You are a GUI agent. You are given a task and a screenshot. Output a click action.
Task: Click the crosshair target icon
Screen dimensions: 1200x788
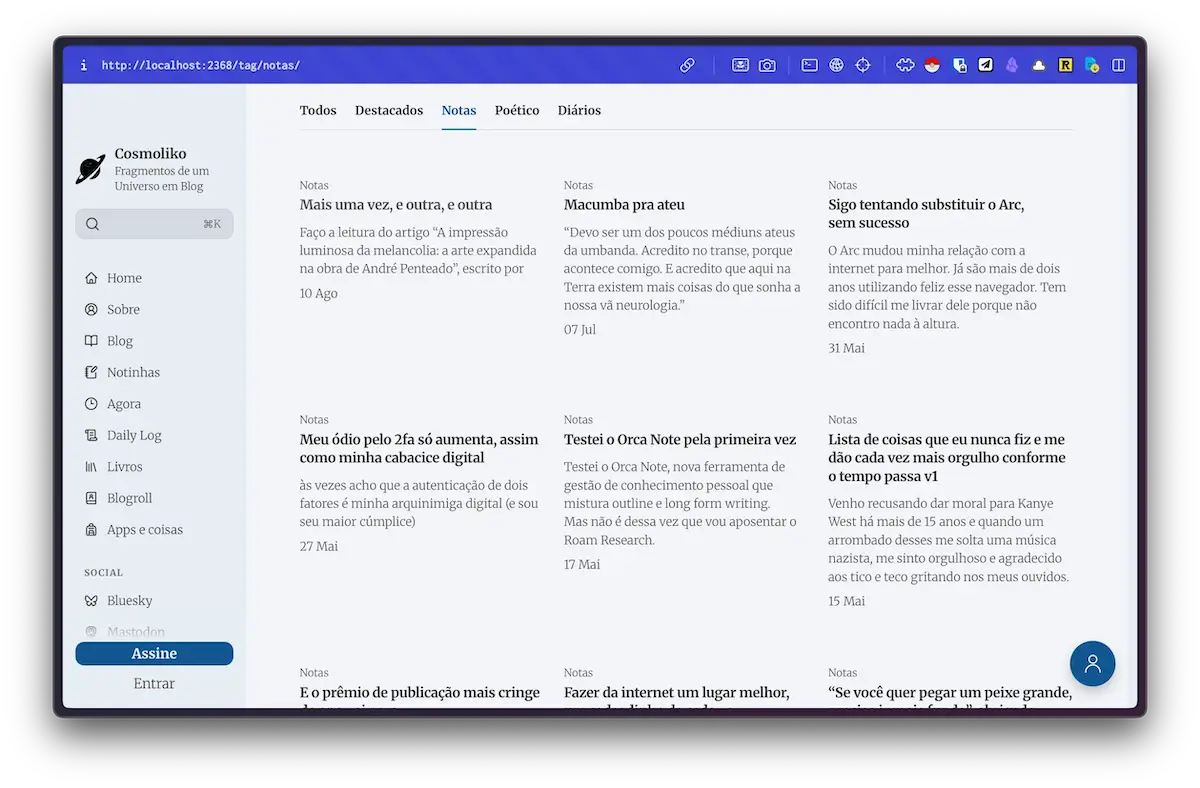(863, 65)
